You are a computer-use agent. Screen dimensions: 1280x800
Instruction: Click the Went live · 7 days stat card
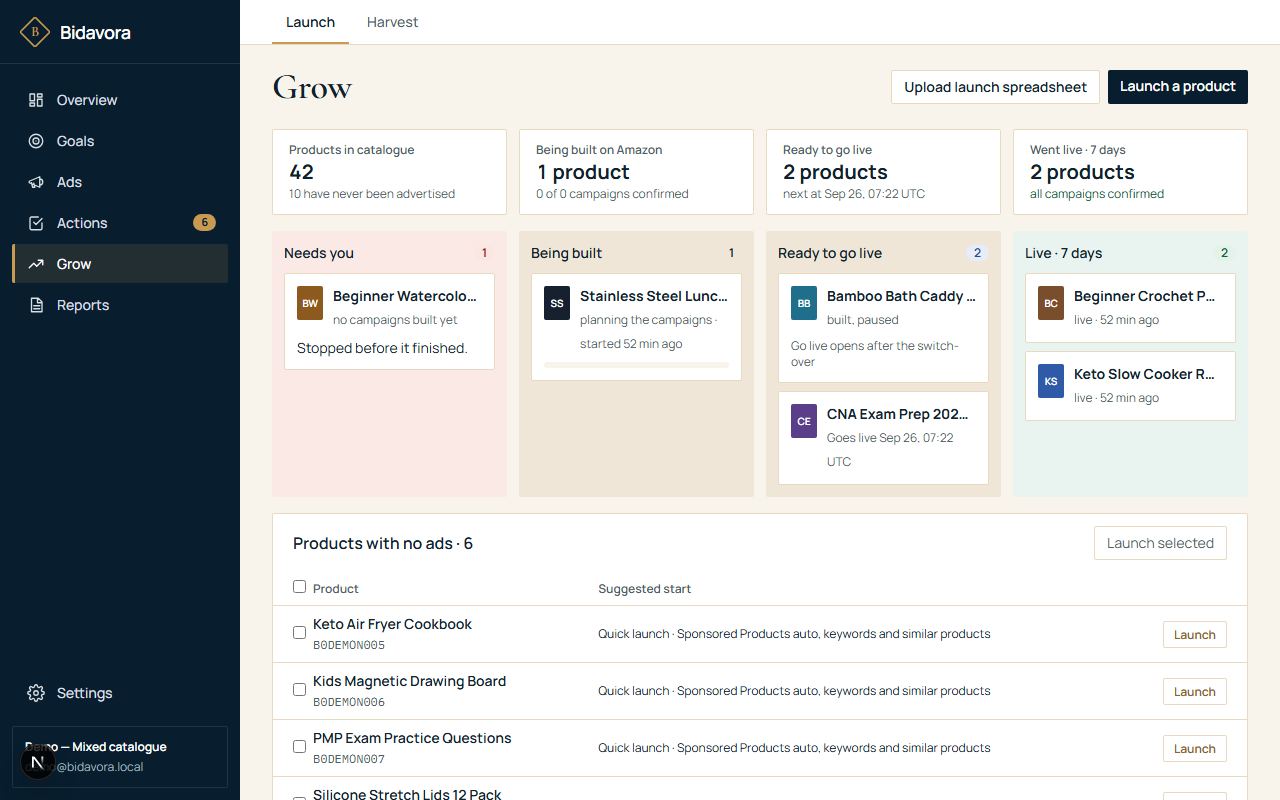(x=1130, y=172)
